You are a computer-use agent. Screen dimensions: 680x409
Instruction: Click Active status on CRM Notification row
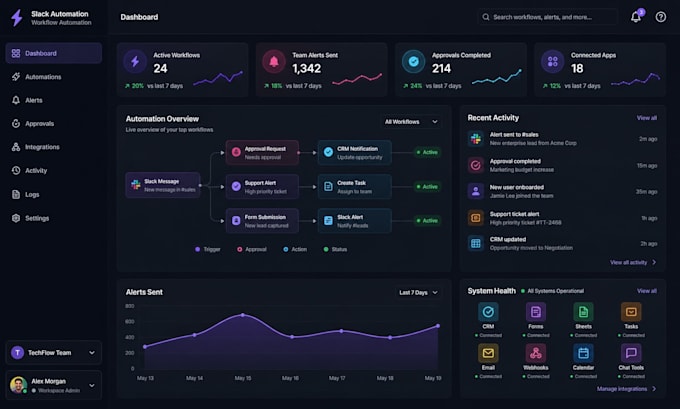pyautogui.click(x=427, y=152)
